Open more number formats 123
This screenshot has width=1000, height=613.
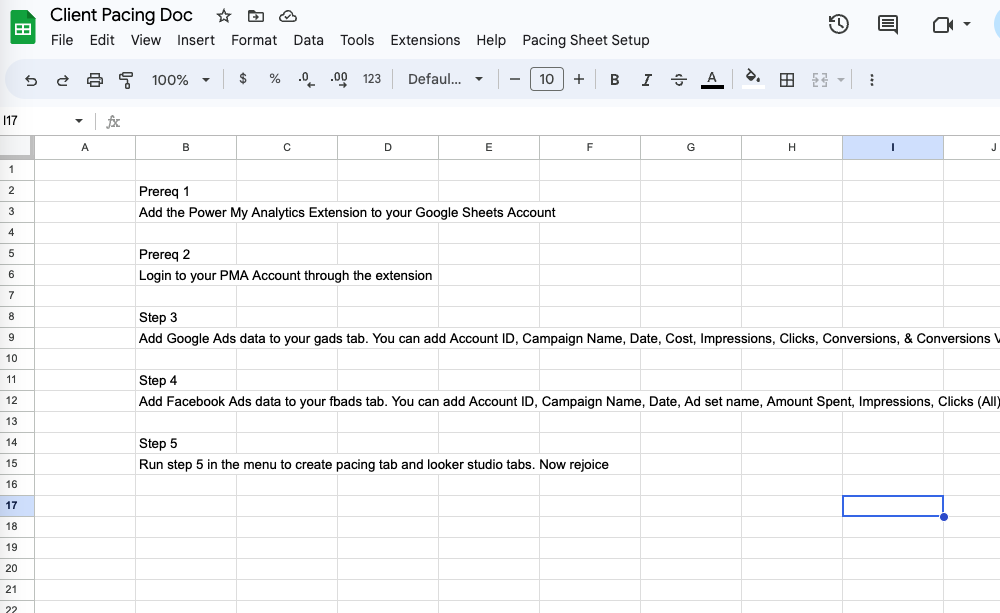[x=372, y=79]
